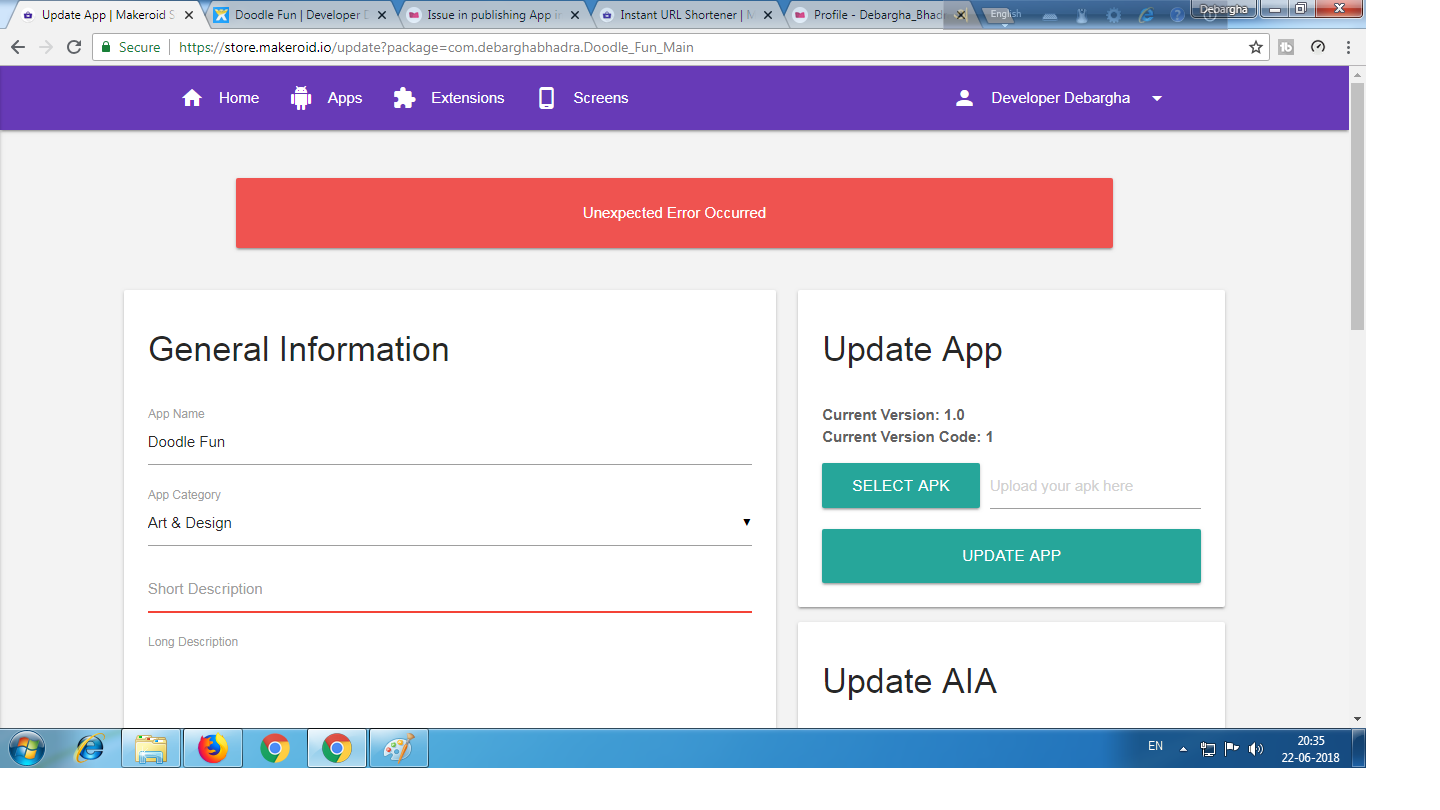Bookmark this page with star icon

coord(1256,47)
